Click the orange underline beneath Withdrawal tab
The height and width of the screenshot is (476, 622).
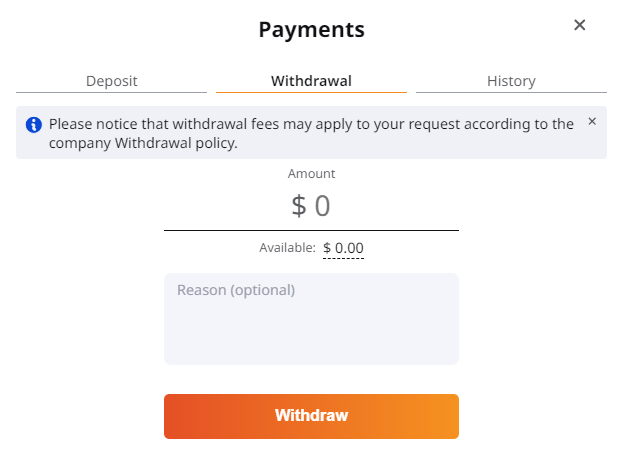[x=311, y=92]
